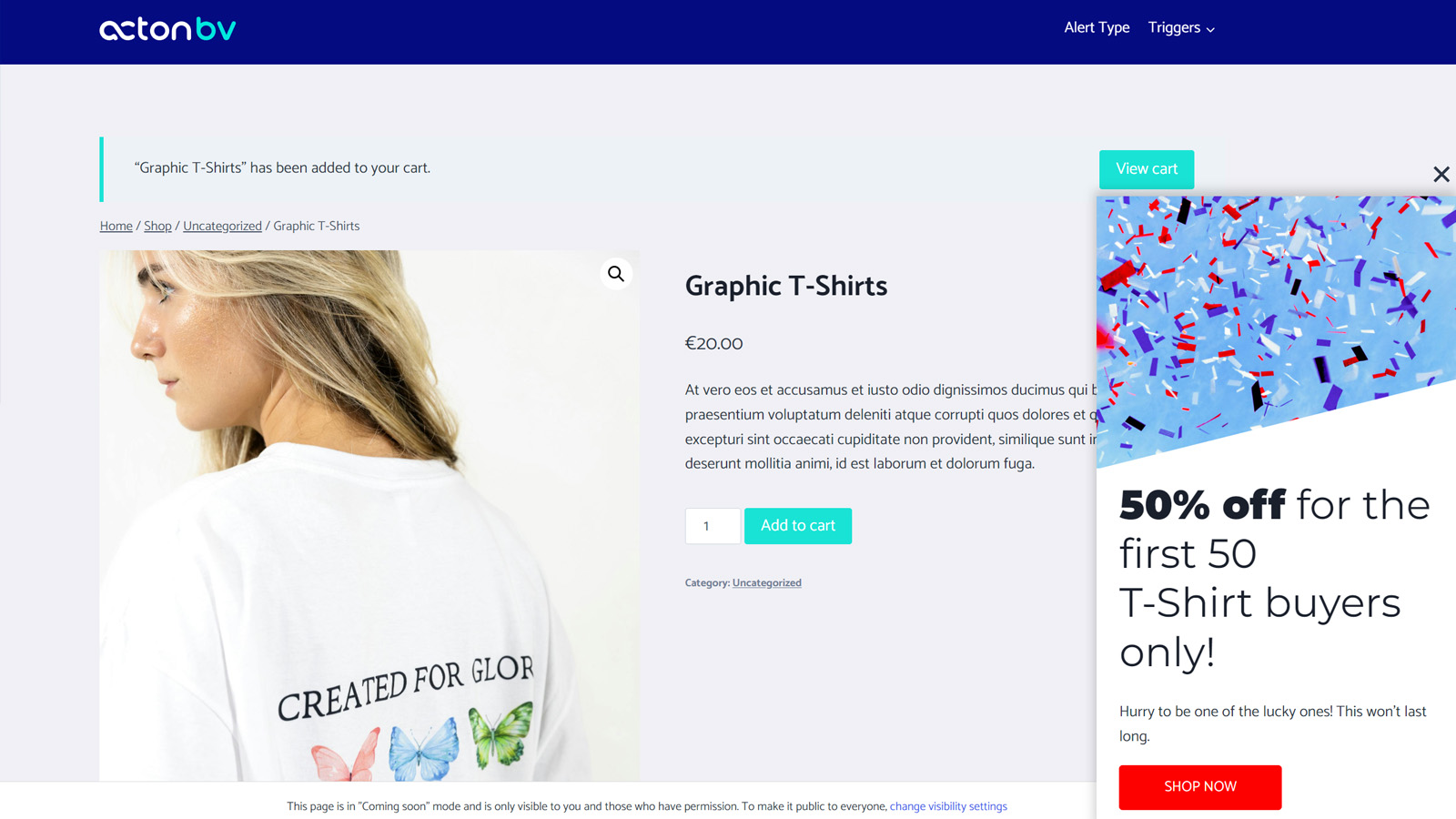Click the View cart button

(x=1147, y=169)
